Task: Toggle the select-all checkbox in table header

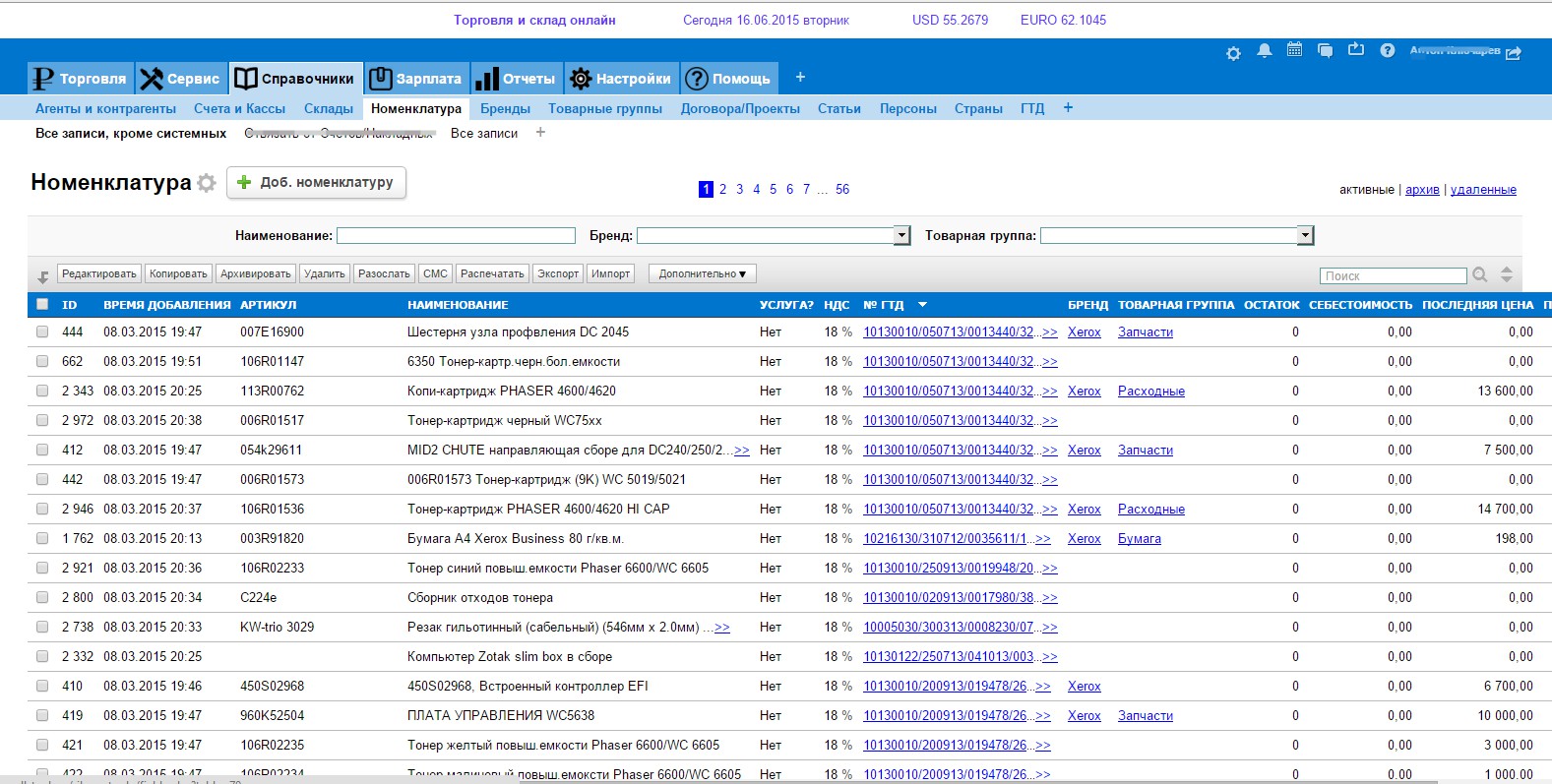Action: pos(42,304)
